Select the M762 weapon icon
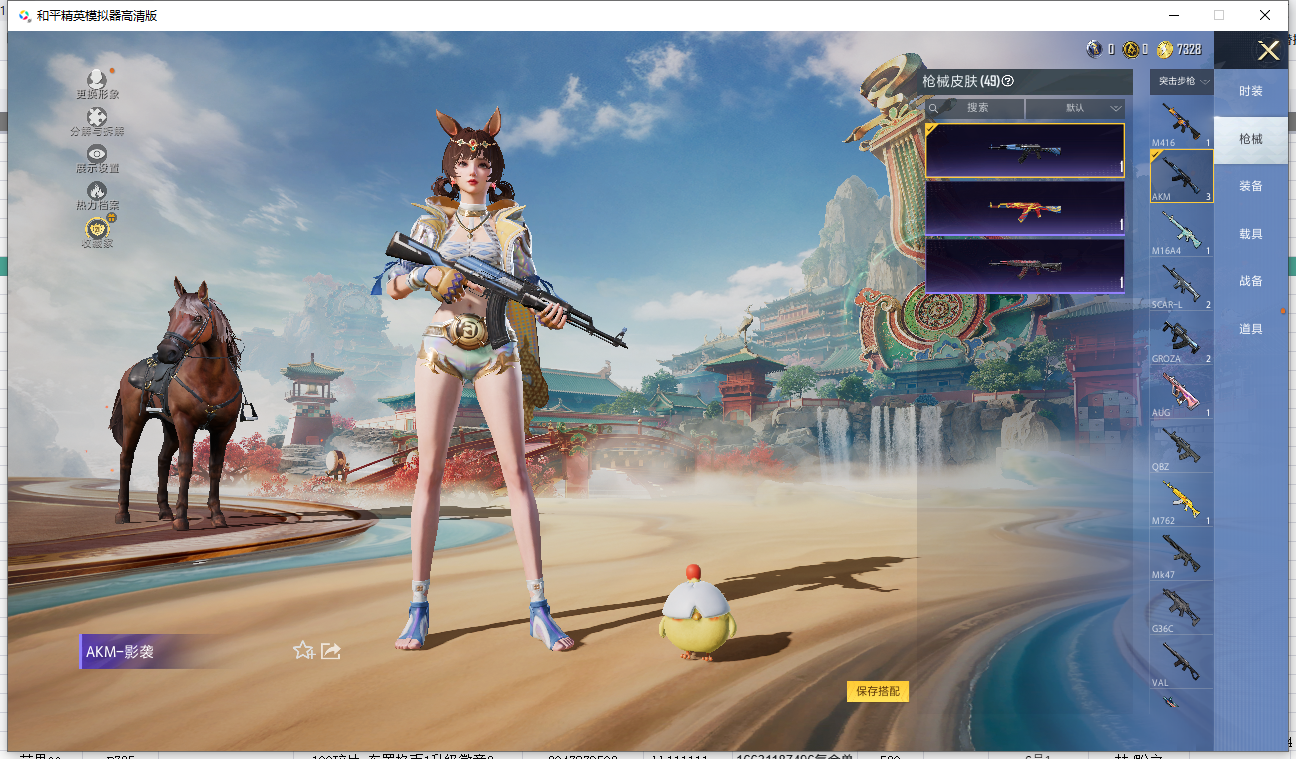 click(1181, 500)
